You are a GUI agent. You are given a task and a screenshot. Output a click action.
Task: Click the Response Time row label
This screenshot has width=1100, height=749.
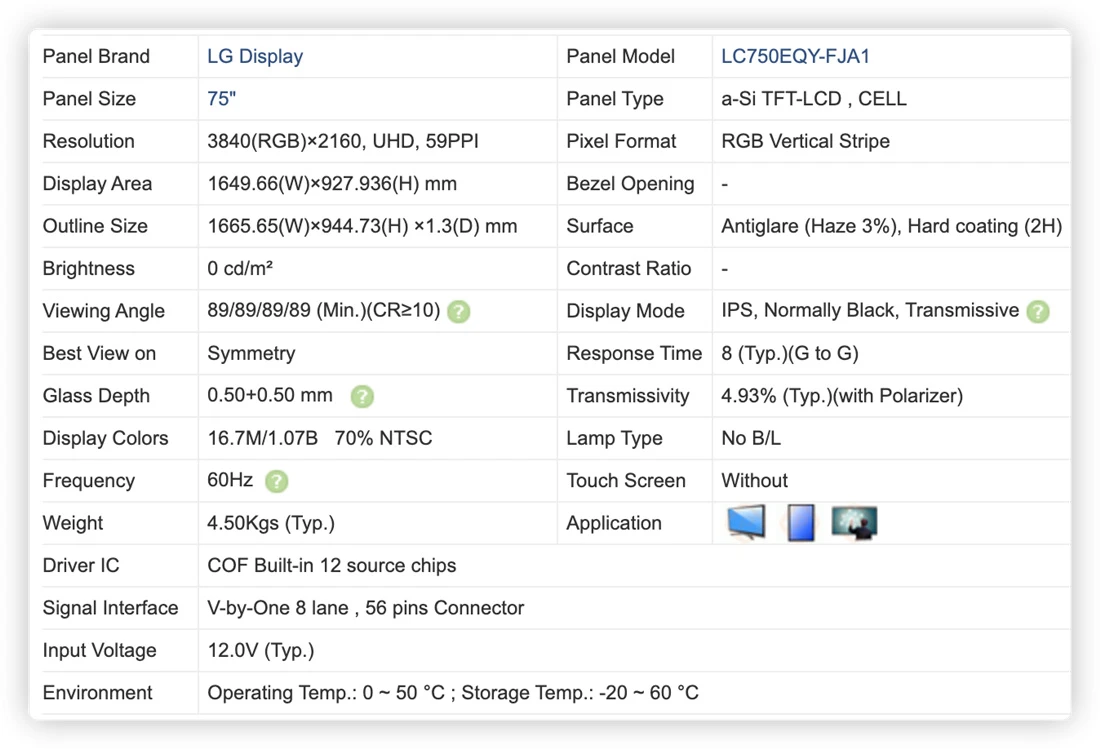(633, 353)
